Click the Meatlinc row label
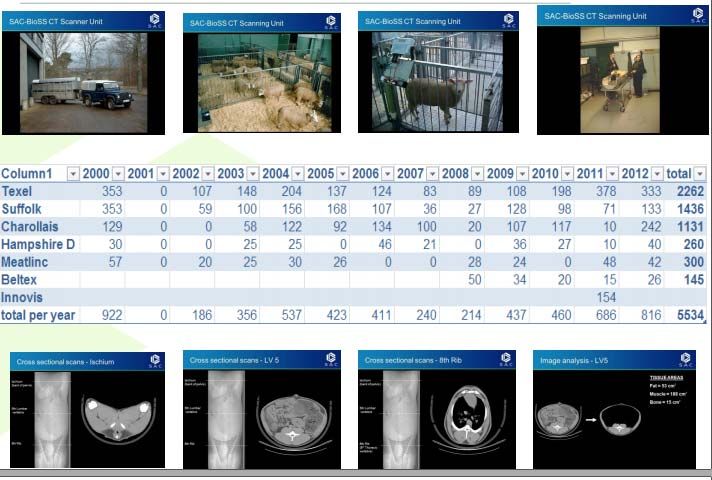Image resolution: width=712 pixels, height=480 pixels. [x=25, y=262]
